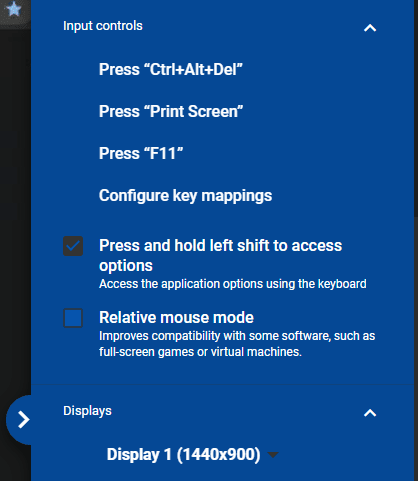Collapse the Displays section chevron

tap(370, 413)
